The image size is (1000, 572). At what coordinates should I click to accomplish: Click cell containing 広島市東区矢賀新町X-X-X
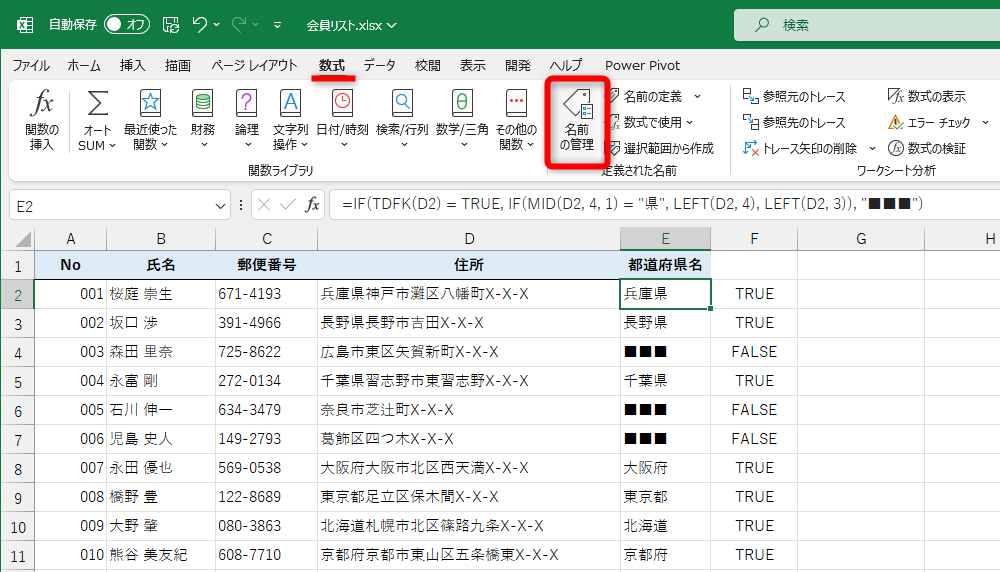(469, 352)
